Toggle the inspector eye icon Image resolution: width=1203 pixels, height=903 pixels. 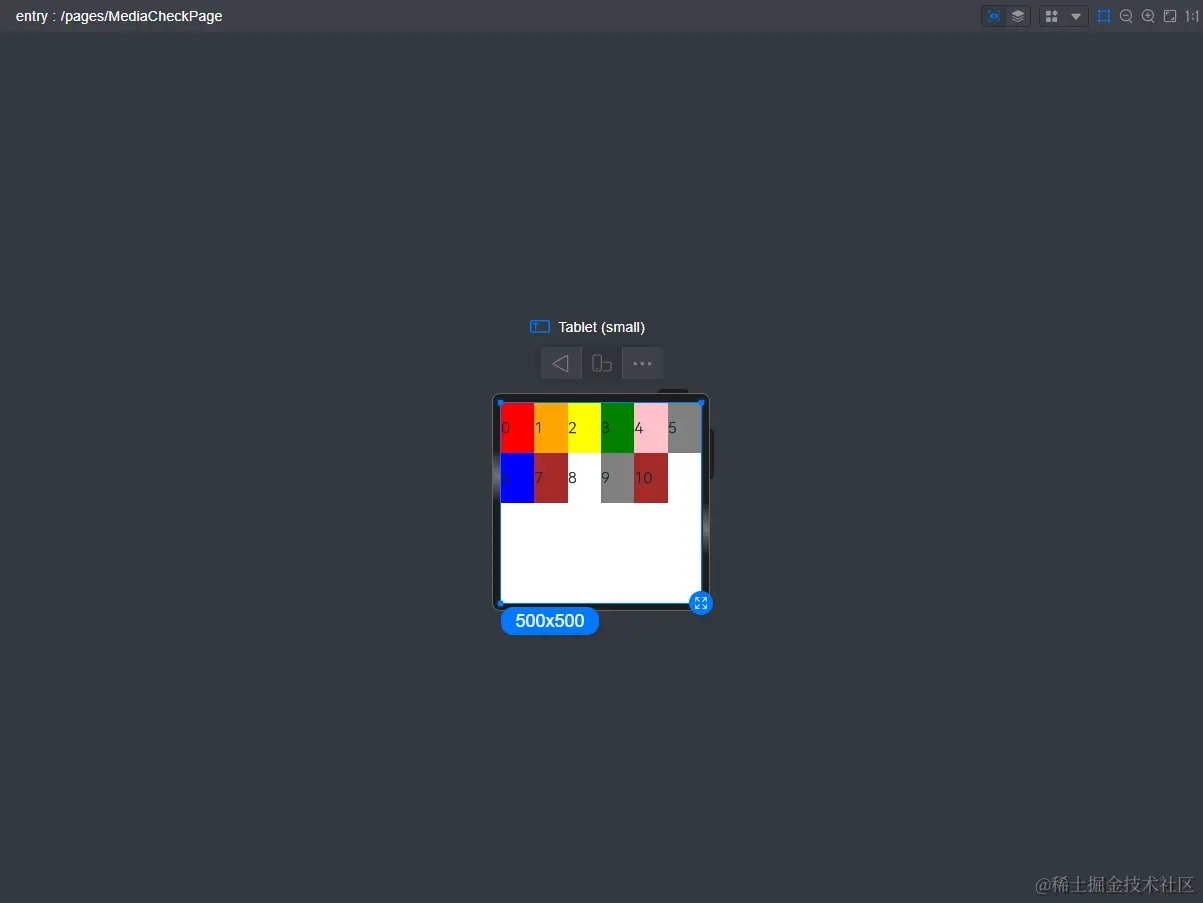pos(993,16)
